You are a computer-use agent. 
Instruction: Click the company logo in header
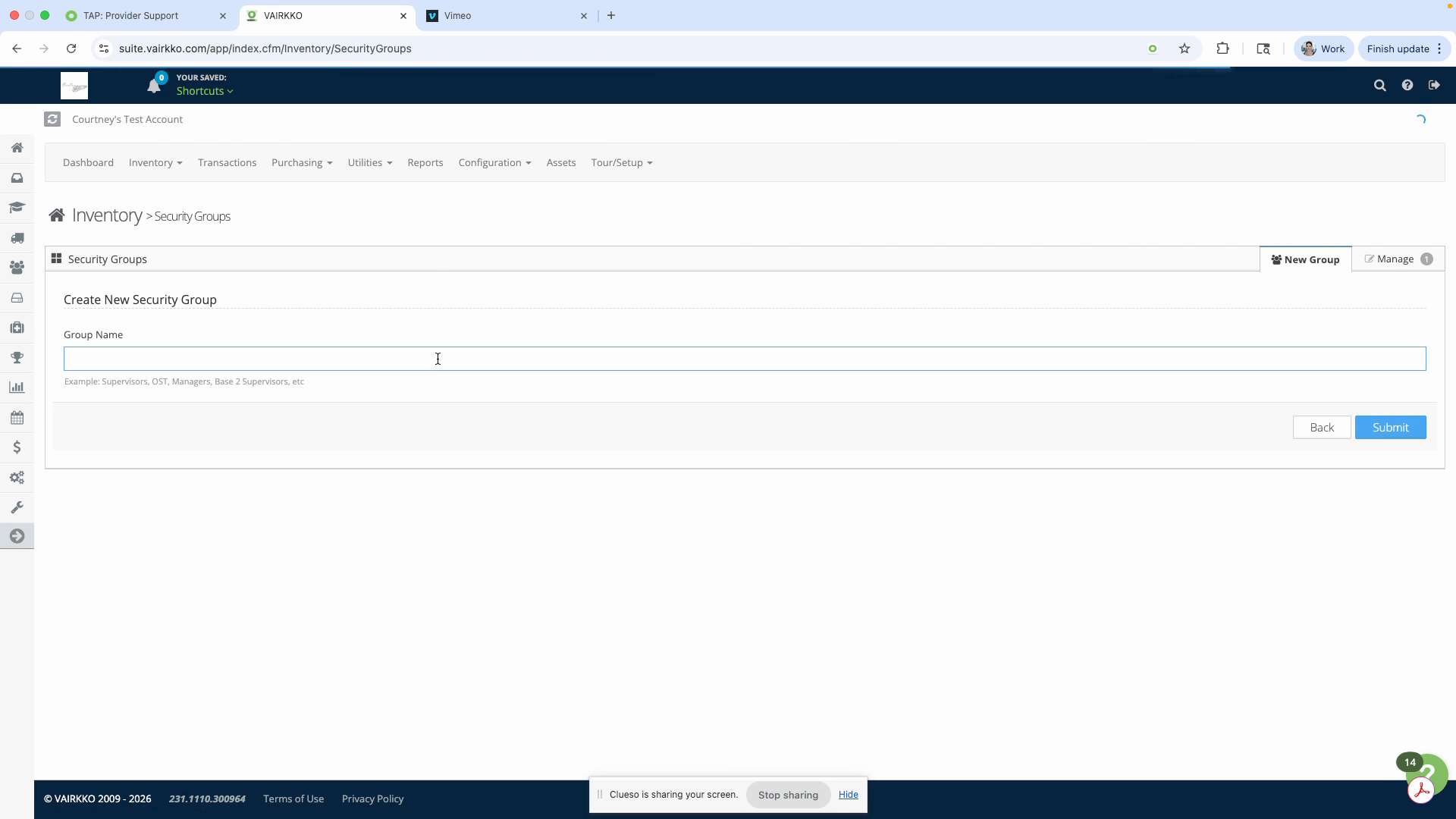click(x=74, y=86)
